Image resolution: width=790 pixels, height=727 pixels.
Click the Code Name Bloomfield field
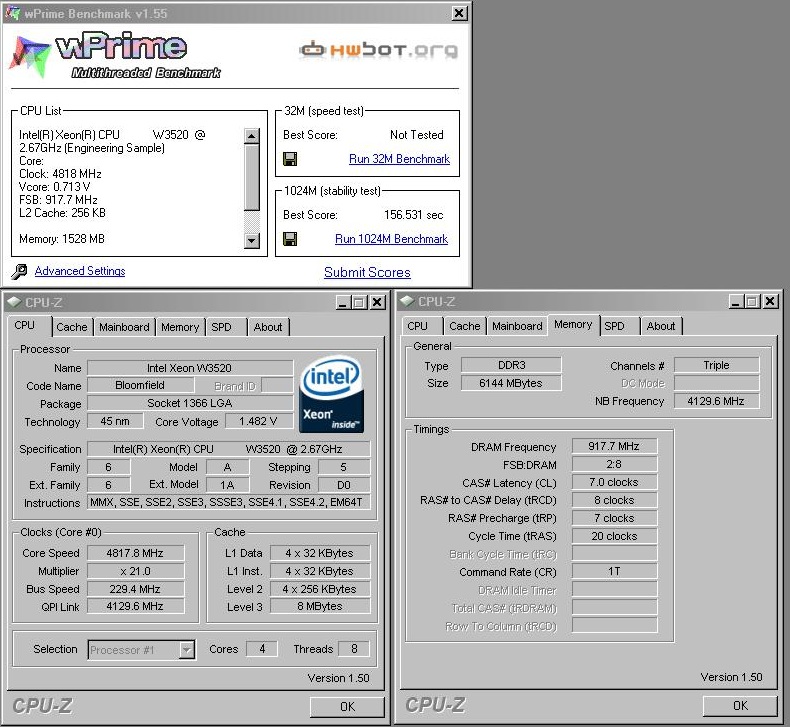[140, 385]
